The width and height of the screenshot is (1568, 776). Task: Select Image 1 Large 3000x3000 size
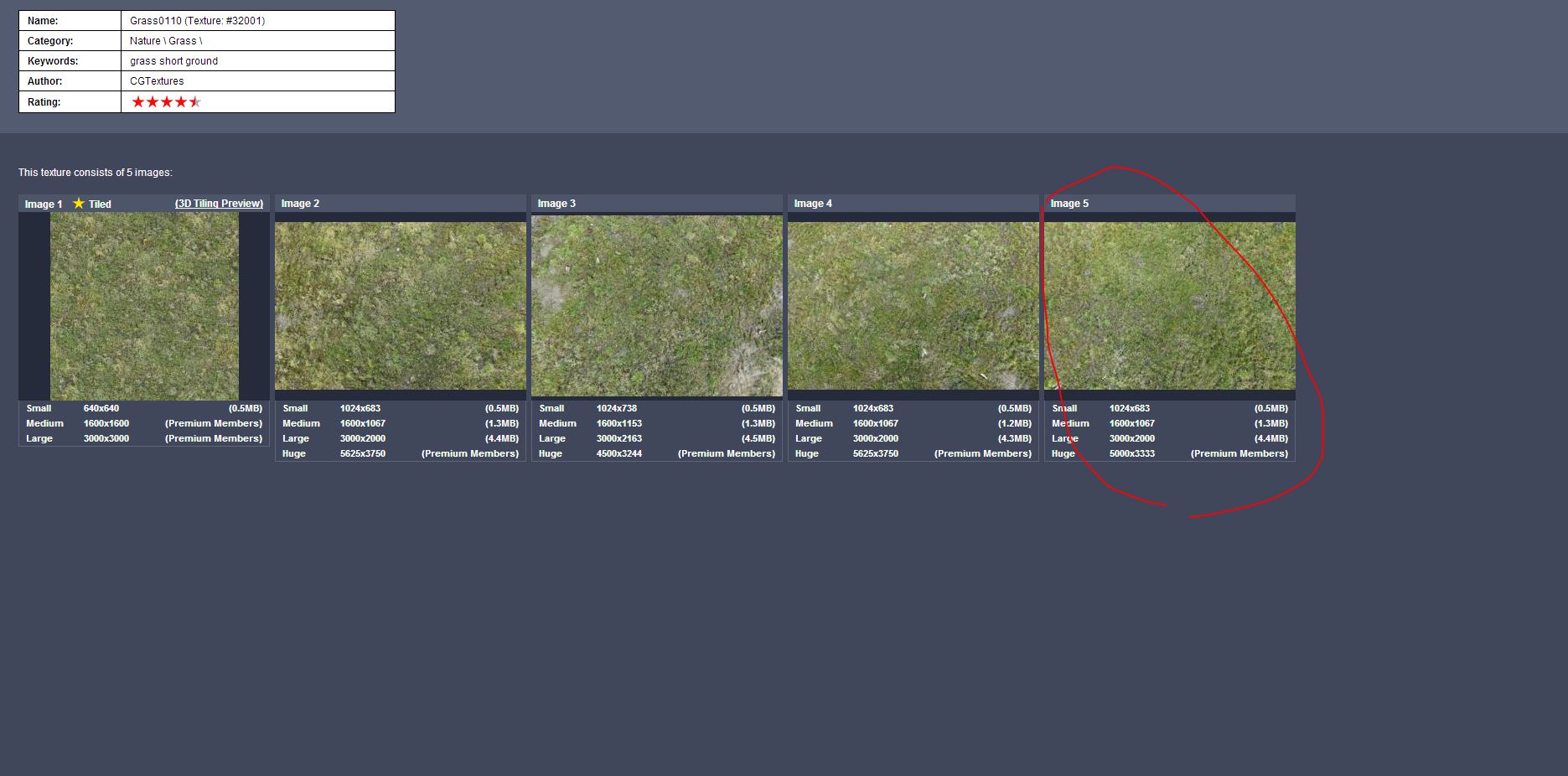click(x=106, y=439)
